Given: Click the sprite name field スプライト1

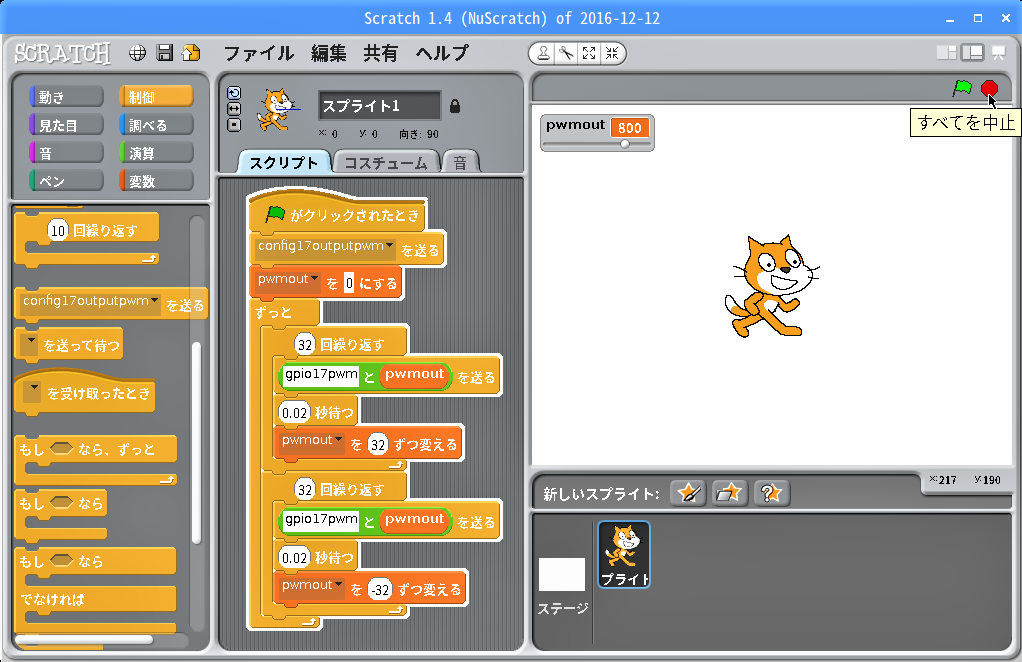Looking at the screenshot, I should (x=379, y=106).
